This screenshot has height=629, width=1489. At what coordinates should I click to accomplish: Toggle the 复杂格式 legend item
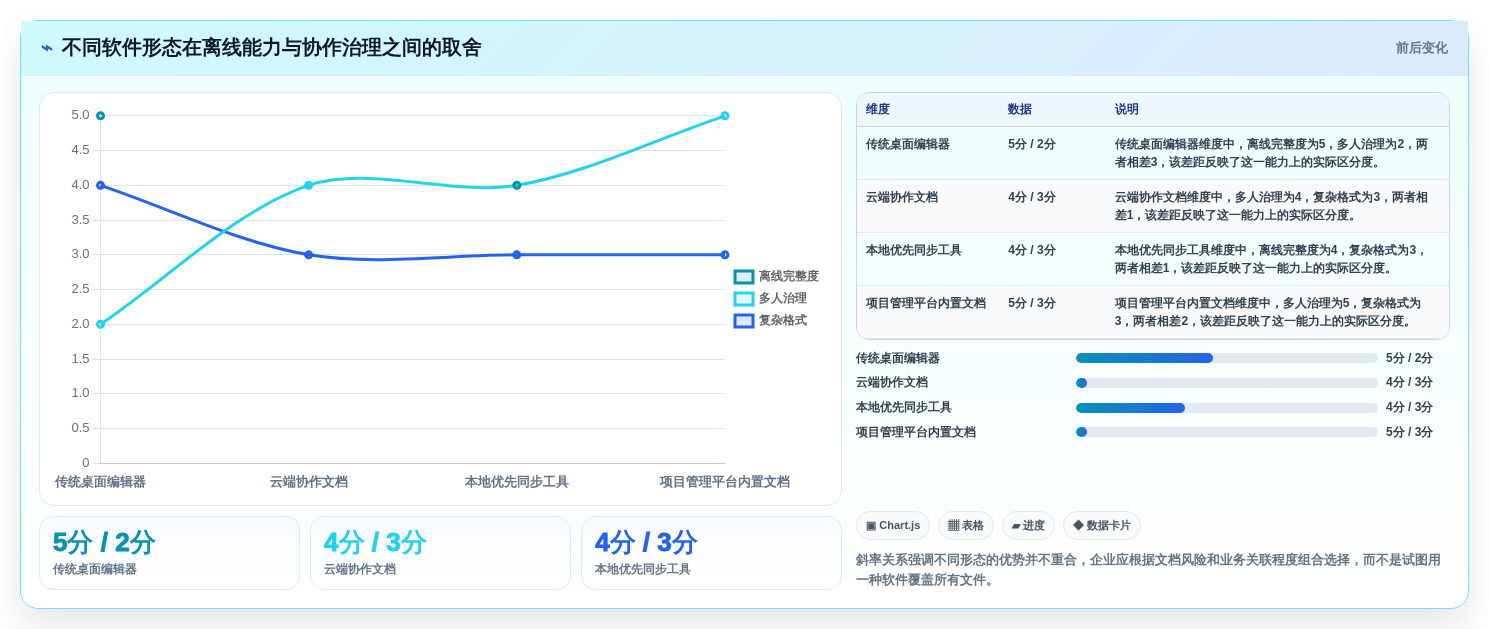[x=770, y=320]
